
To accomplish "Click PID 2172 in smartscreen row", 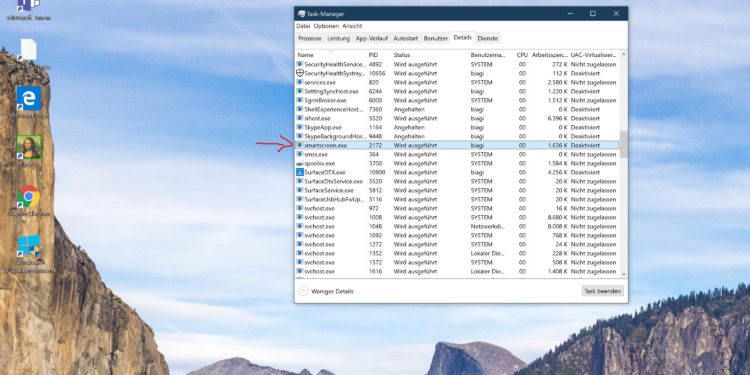I will [x=375, y=145].
